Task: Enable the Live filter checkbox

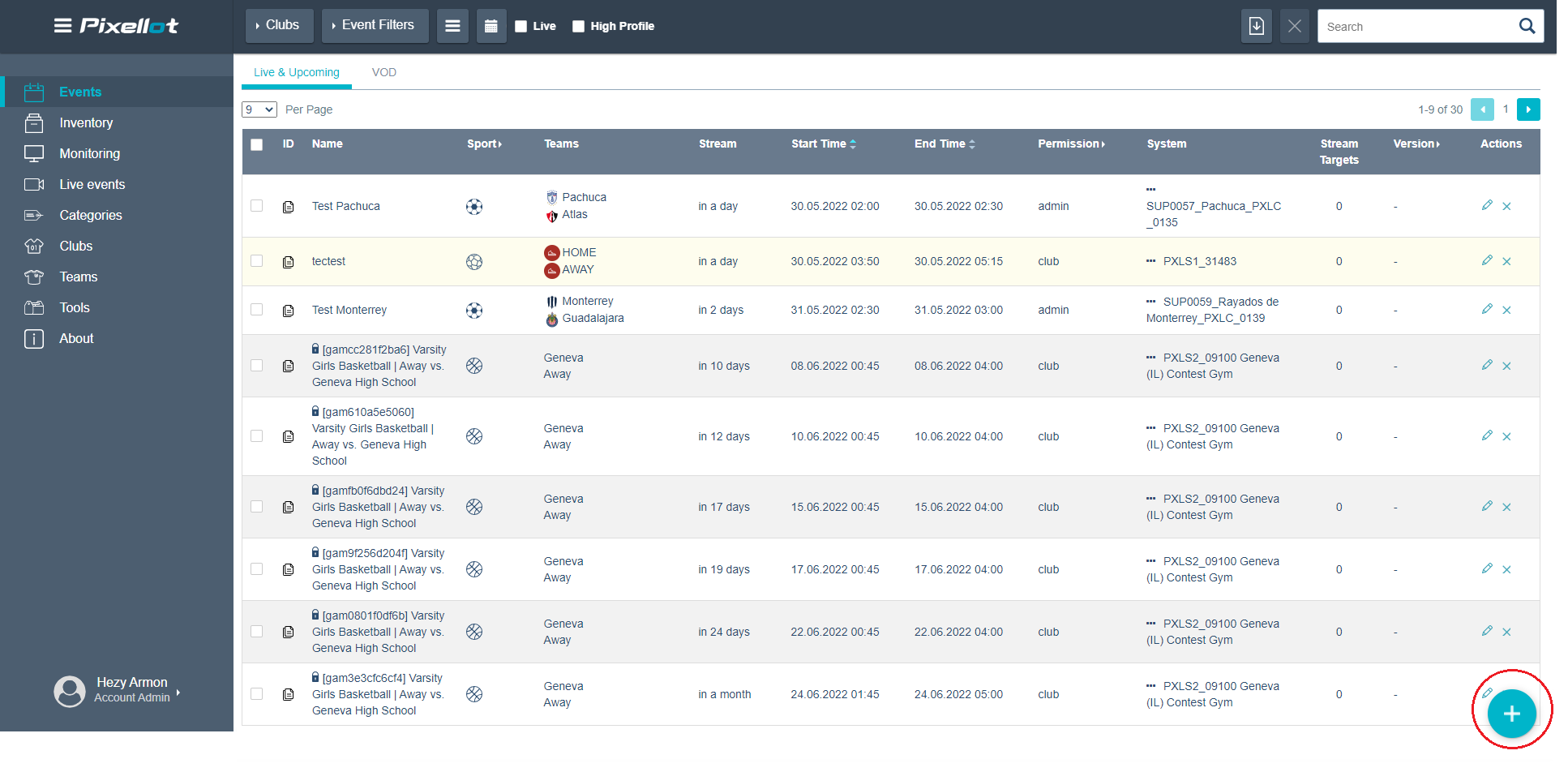Action: coord(521,26)
